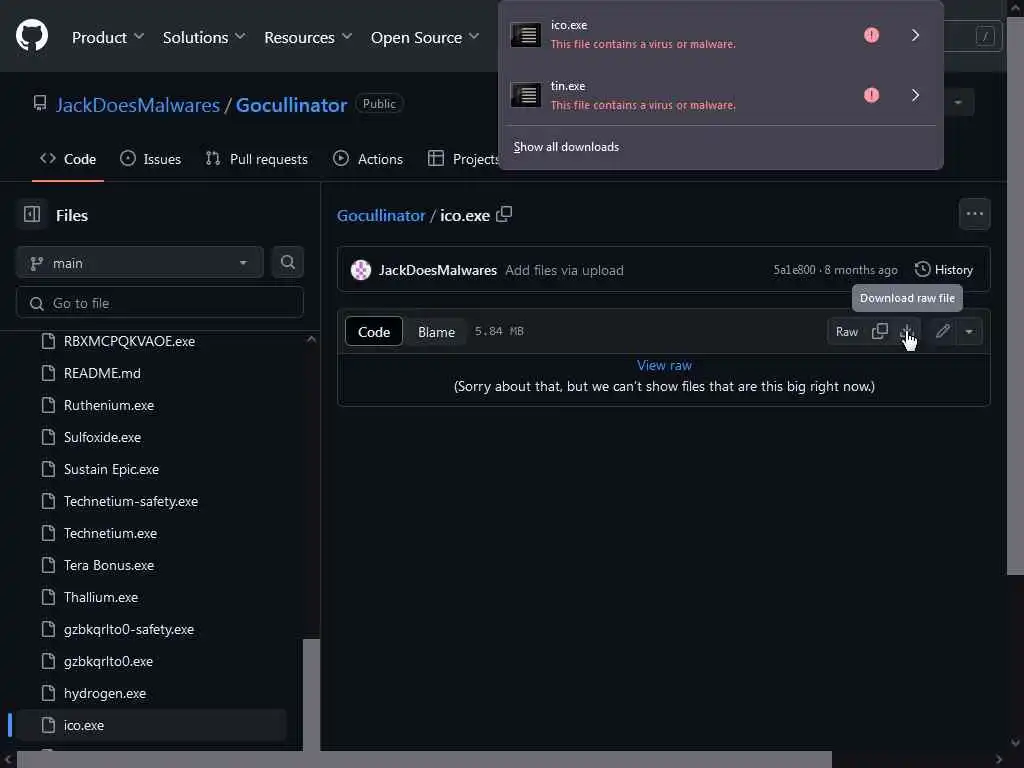Open gzbkqrlto0-safety.exe in the file tree

pos(129,629)
